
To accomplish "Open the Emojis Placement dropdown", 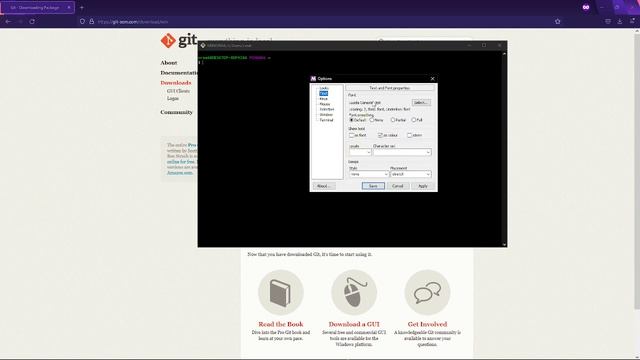I will (x=411, y=174).
